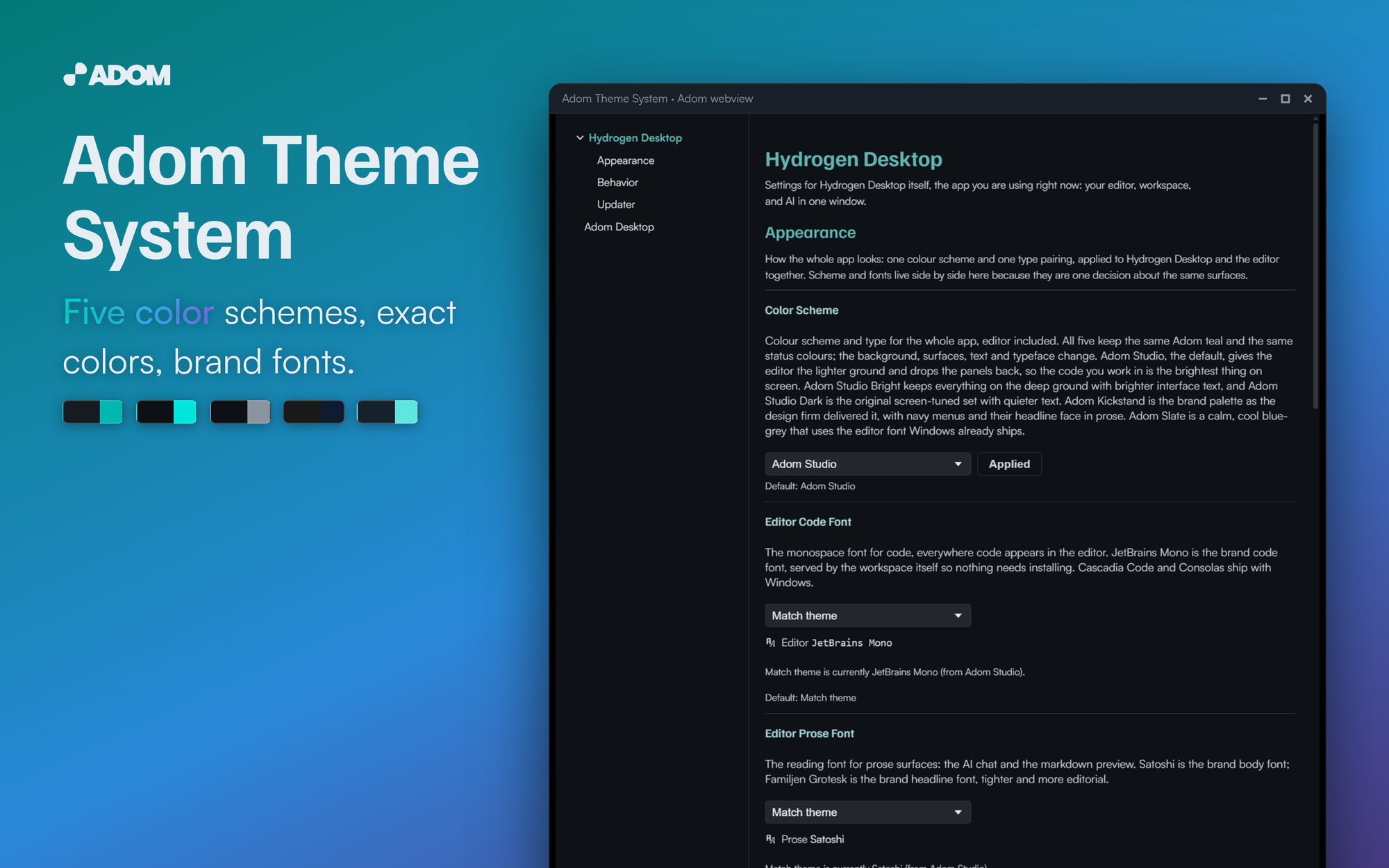Open the Behavior settings page
Image resolution: width=1389 pixels, height=868 pixels.
617,182
